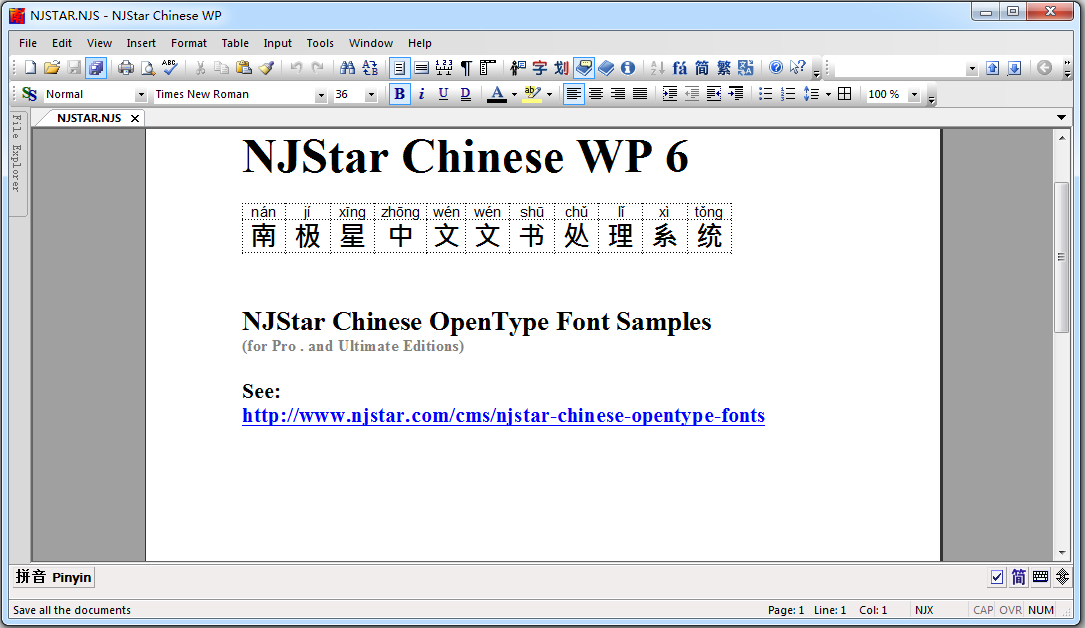Apply font color with A swatch
This screenshot has height=628, width=1085.
pyautogui.click(x=497, y=94)
